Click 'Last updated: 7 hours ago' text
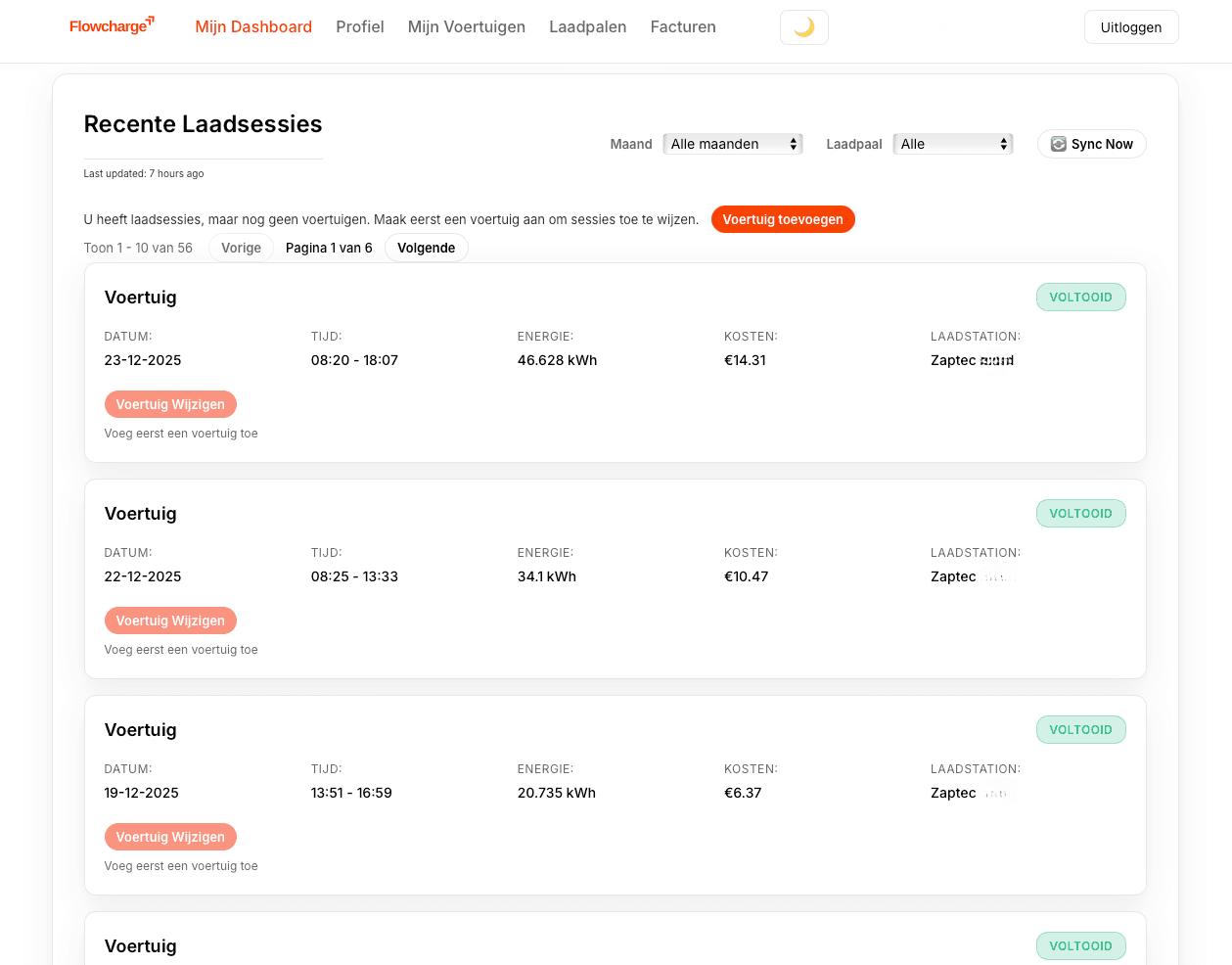The height and width of the screenshot is (965, 1232). point(144,173)
